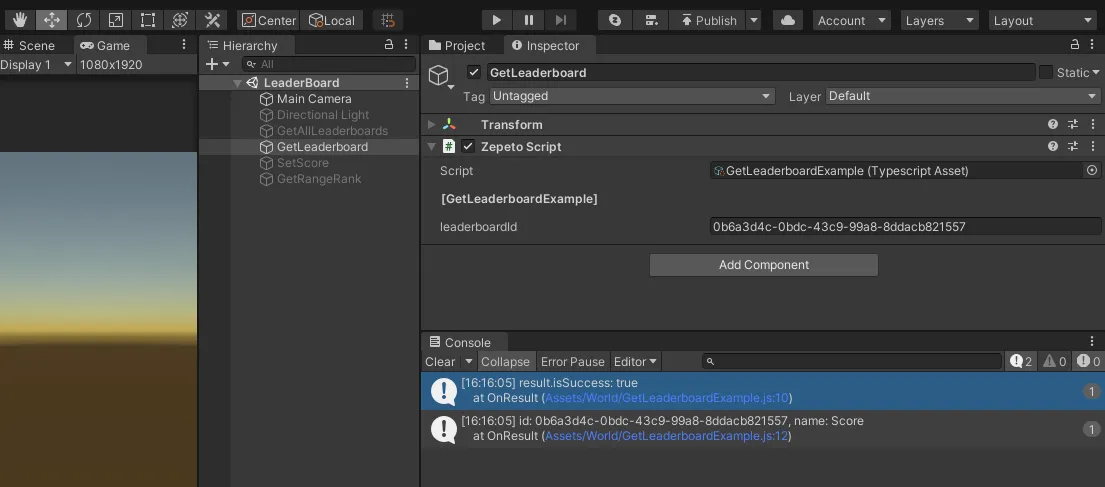Select the Hand tool
Image resolution: width=1105 pixels, height=487 pixels.
pyautogui.click(x=20, y=20)
